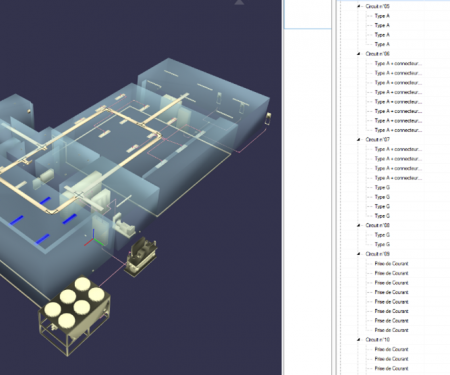This screenshot has height=375, width=450.
Task: Click the empty white panel beside the tree
Action: tap(308, 14)
